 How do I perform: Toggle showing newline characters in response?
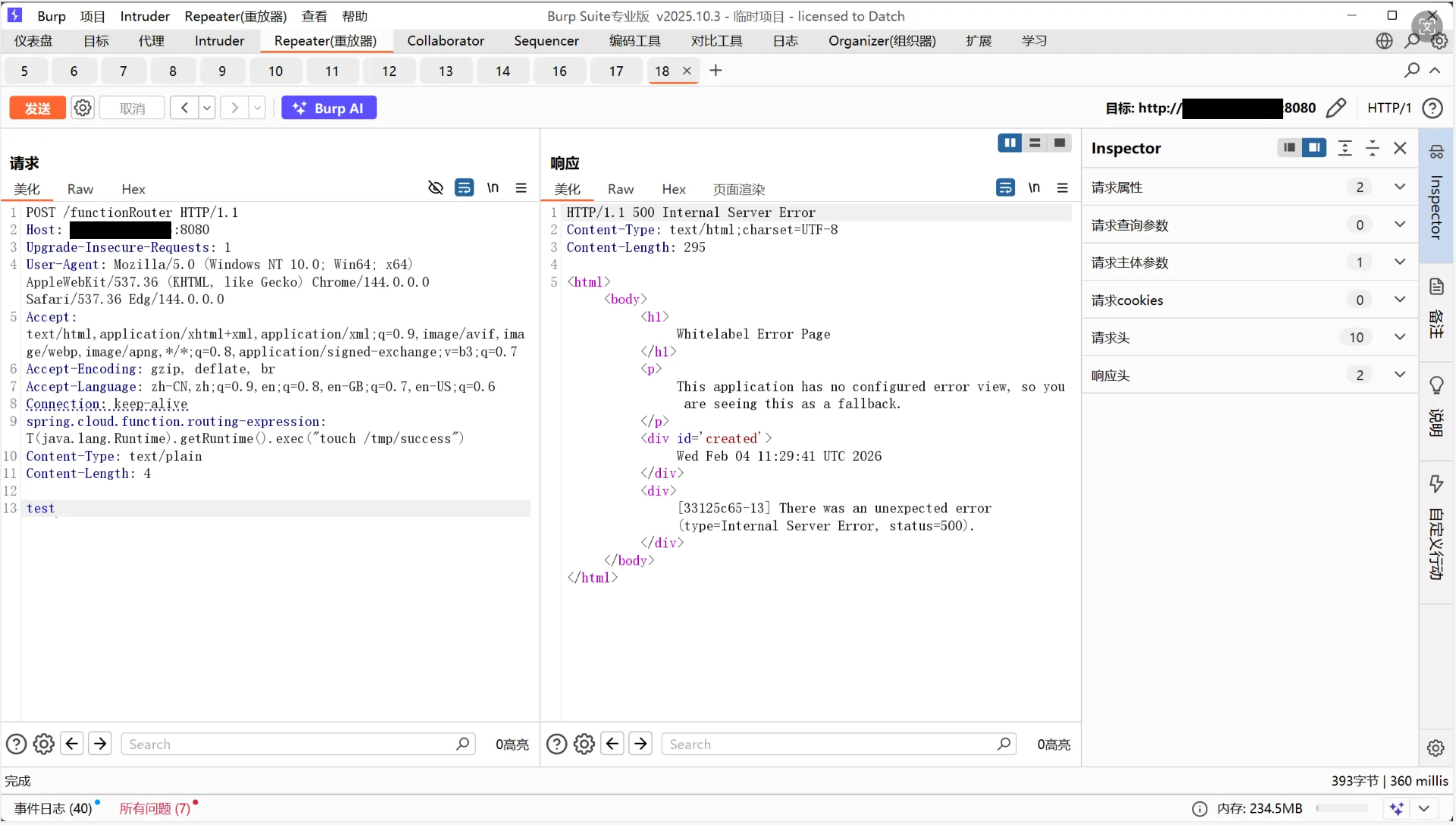click(x=1034, y=187)
